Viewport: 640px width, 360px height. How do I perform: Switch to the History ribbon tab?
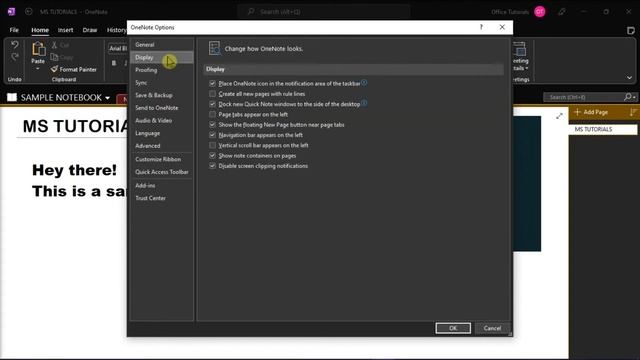(x=116, y=30)
